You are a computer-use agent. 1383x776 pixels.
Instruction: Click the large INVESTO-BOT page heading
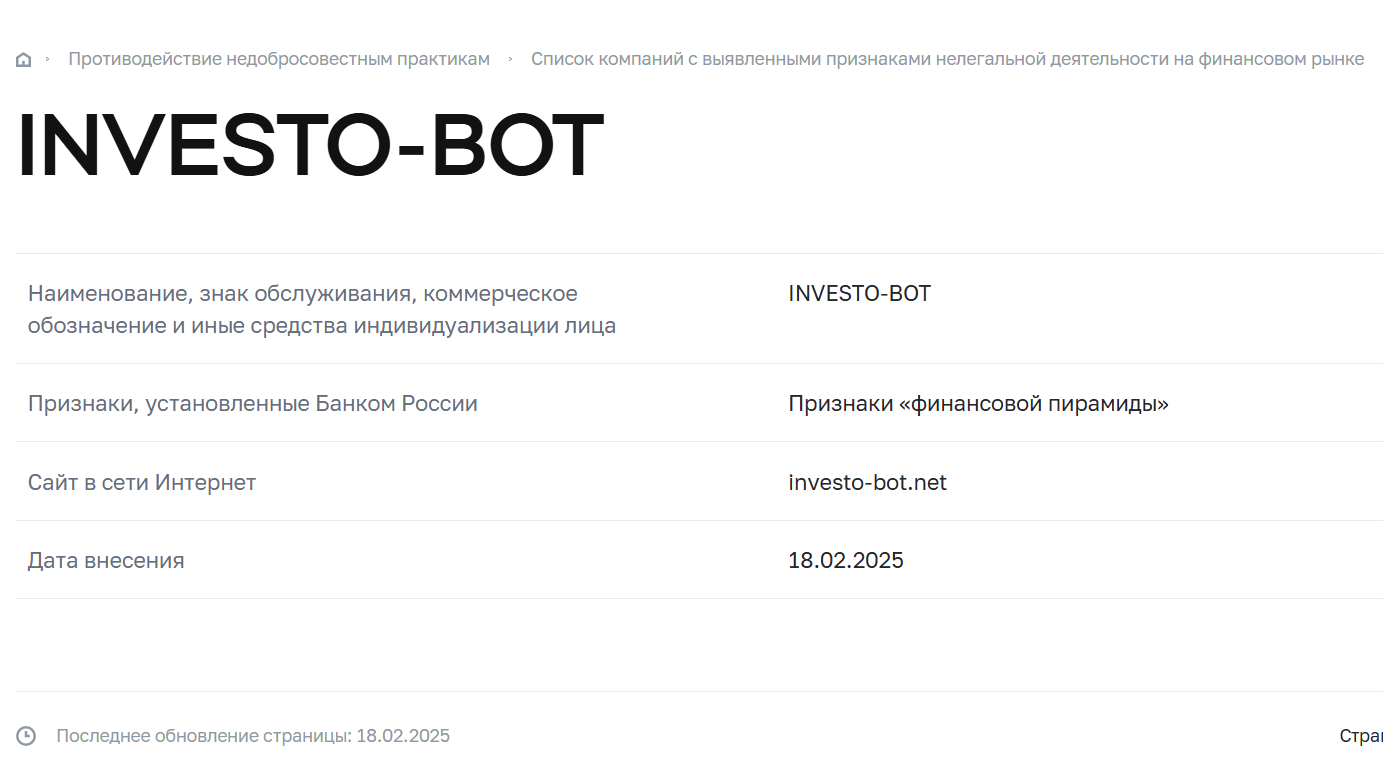[310, 147]
